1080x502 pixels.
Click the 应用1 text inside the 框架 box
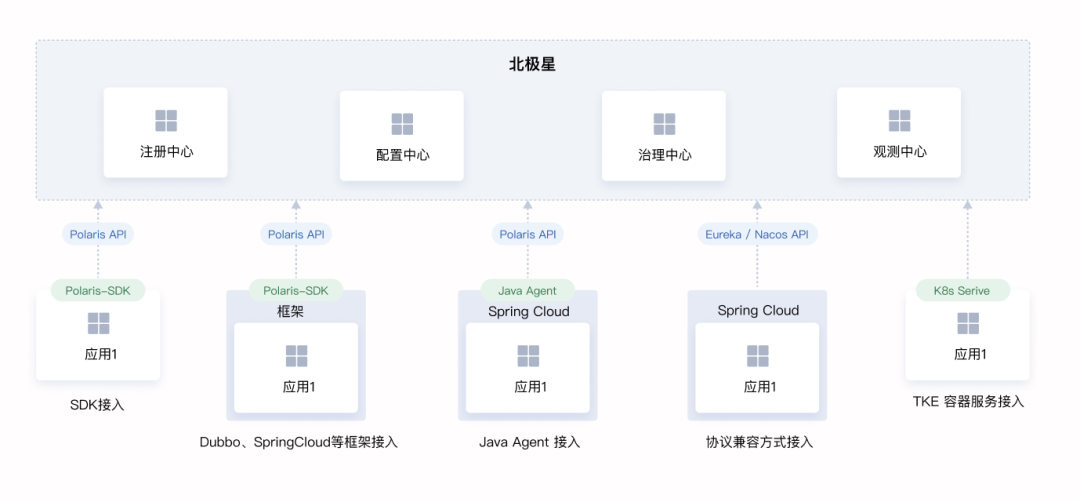coord(300,386)
